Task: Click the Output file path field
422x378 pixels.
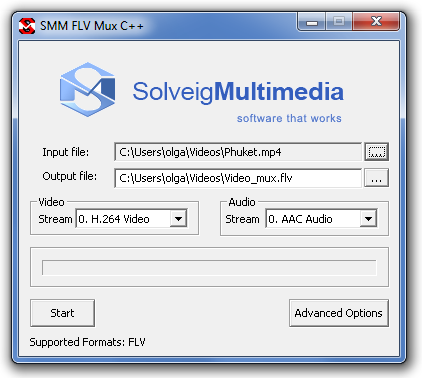Action: (x=238, y=178)
